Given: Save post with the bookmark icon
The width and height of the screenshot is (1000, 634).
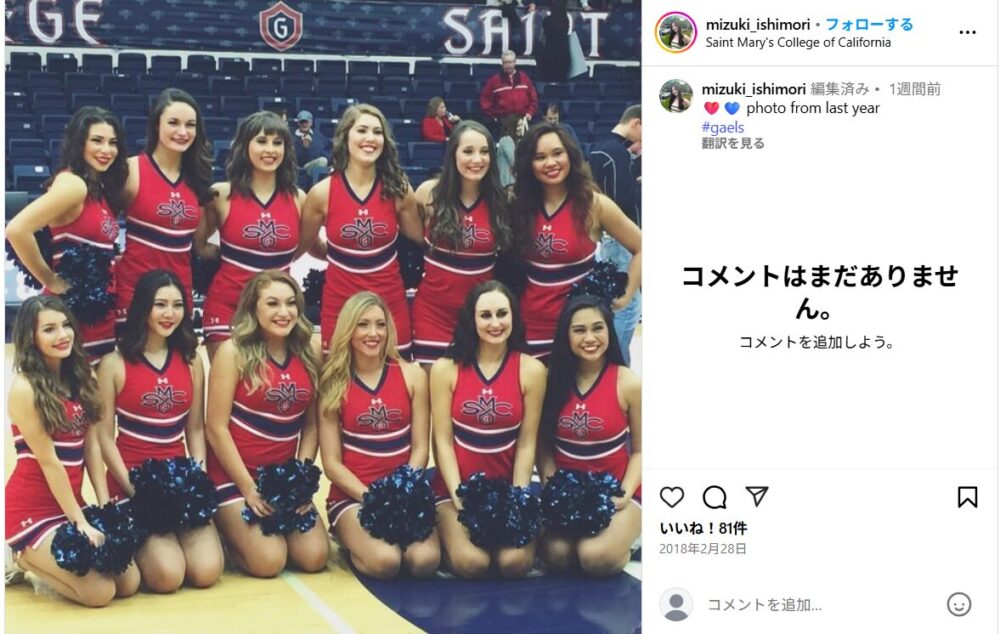Looking at the screenshot, I should [x=967, y=497].
